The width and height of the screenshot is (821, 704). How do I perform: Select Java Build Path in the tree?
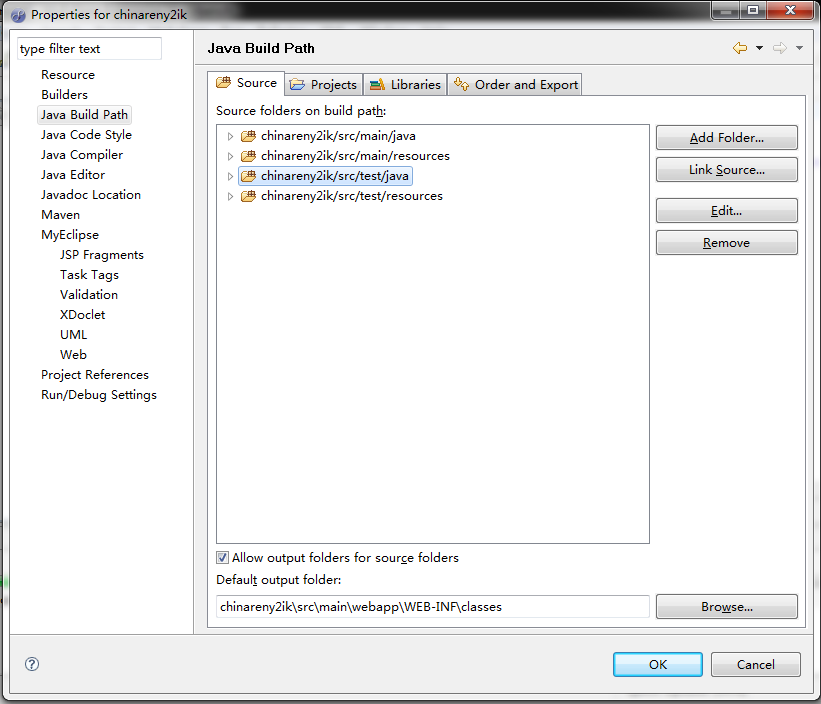click(84, 115)
